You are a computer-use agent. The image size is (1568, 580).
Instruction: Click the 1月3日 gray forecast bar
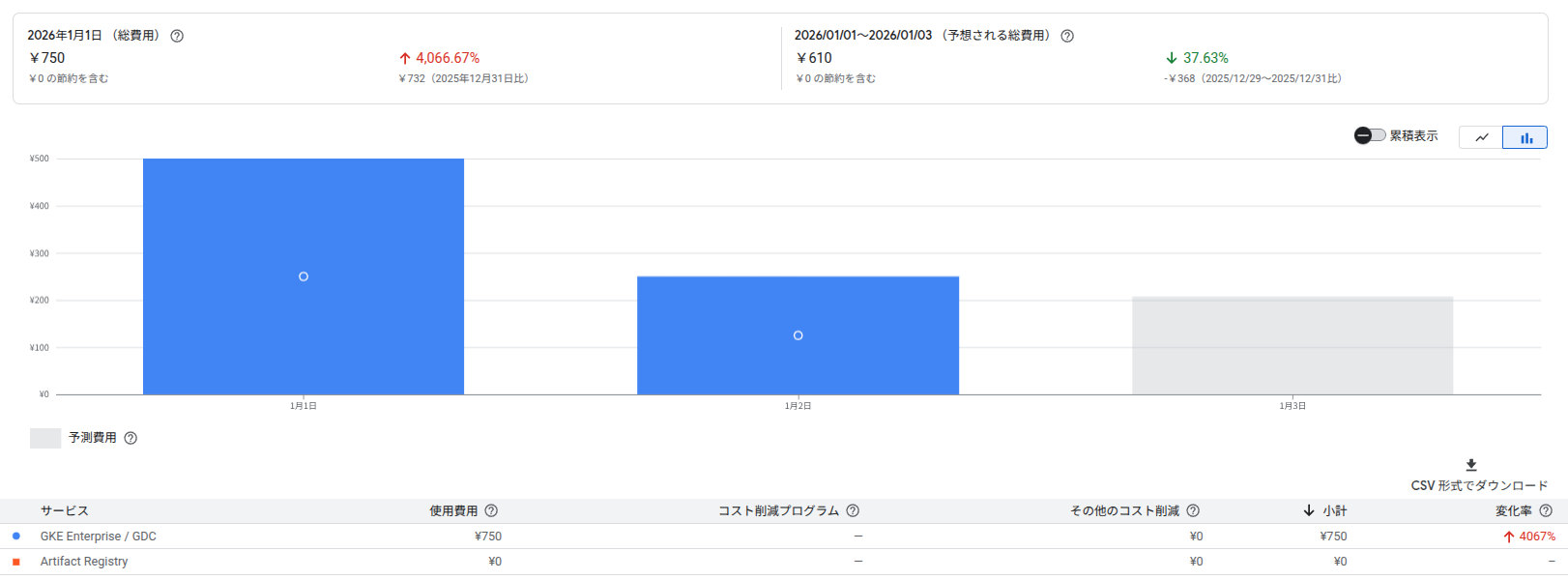click(x=1292, y=345)
